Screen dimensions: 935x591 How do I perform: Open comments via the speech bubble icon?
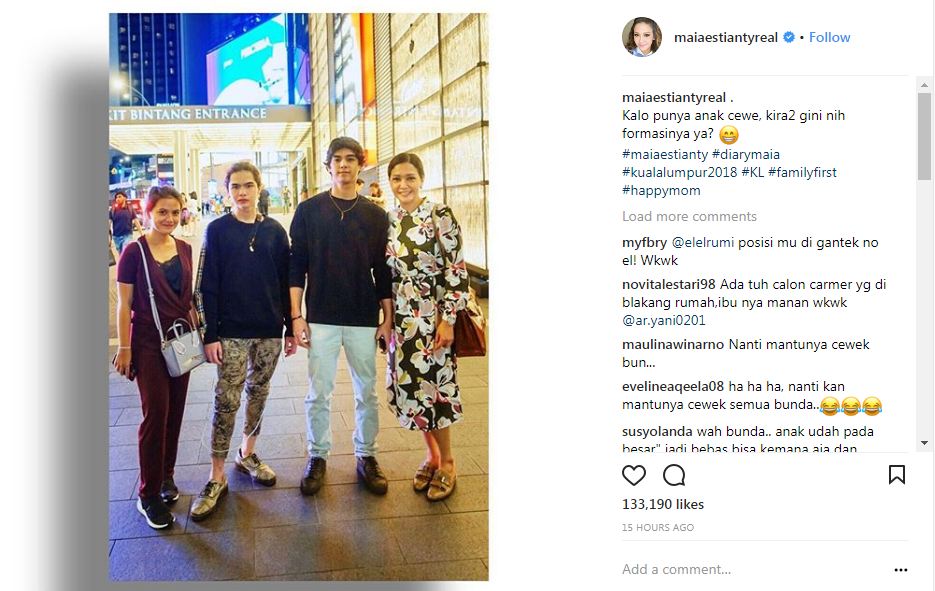coord(674,475)
